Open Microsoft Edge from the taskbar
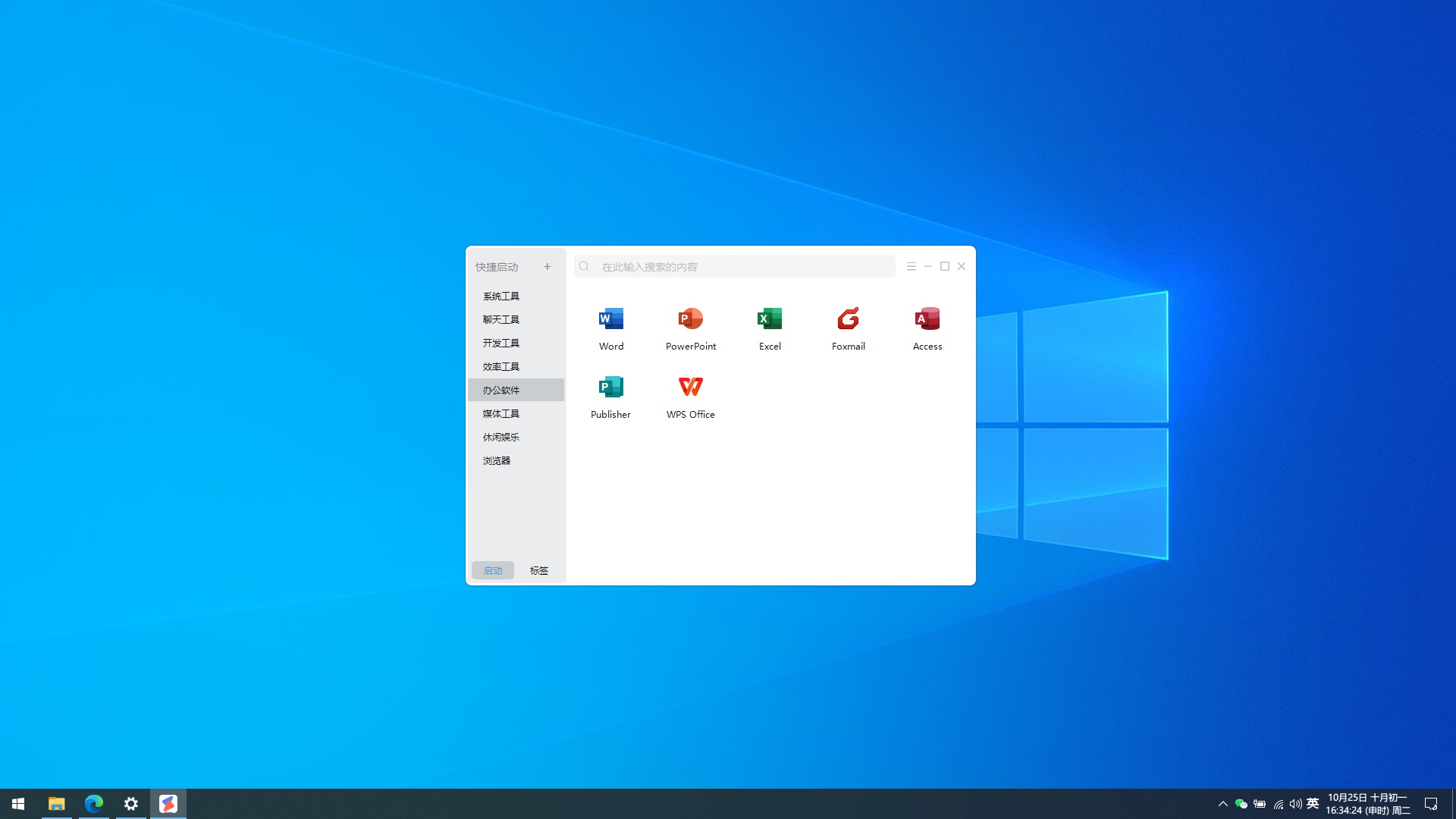Viewport: 1456px width, 819px height. click(94, 804)
